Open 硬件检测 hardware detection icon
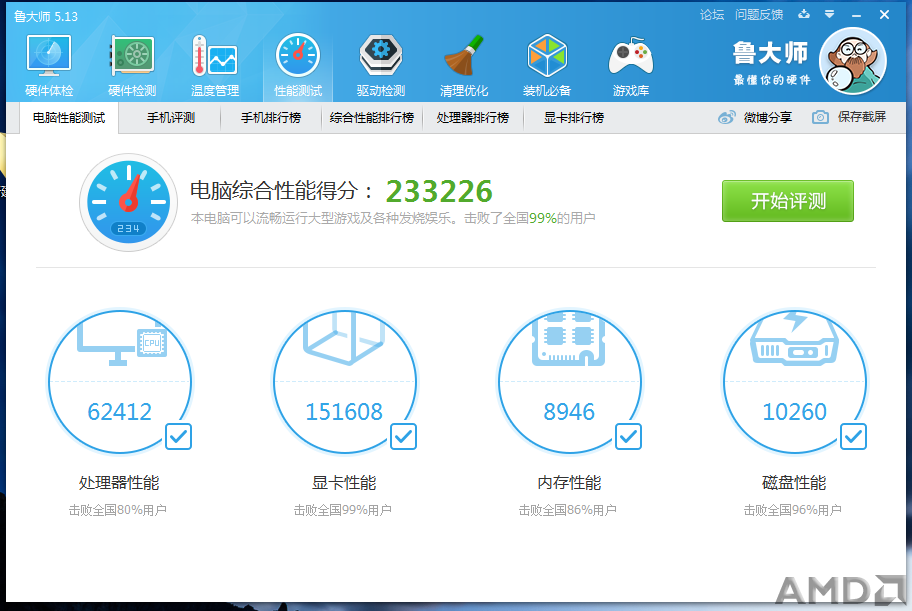The image size is (912, 611). [x=132, y=56]
